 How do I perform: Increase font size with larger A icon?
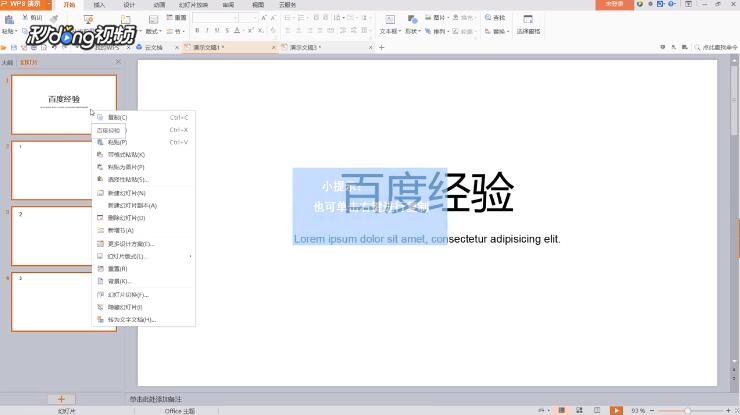point(263,17)
